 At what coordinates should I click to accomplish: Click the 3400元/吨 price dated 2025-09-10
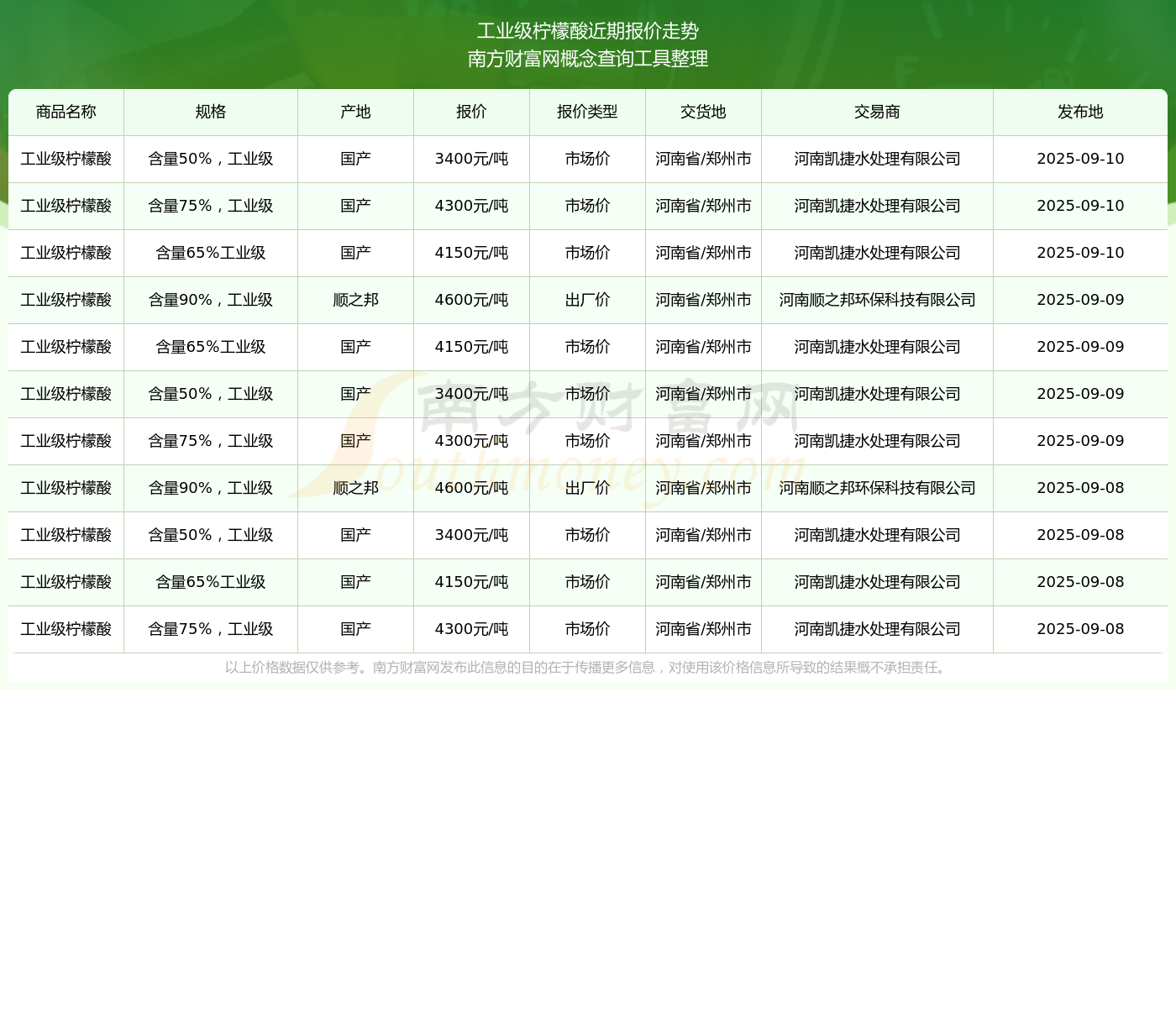pyautogui.click(x=471, y=159)
